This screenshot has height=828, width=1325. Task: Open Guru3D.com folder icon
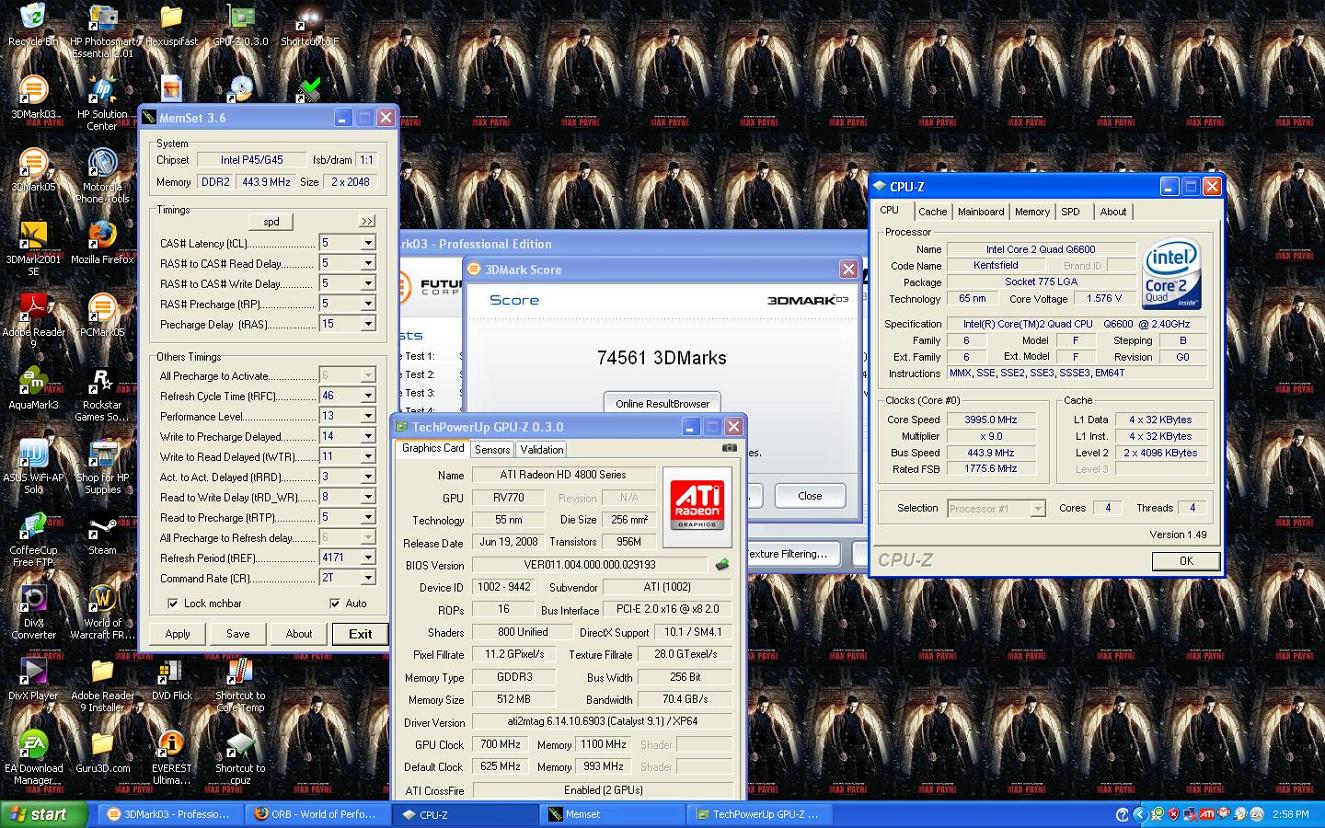[102, 753]
